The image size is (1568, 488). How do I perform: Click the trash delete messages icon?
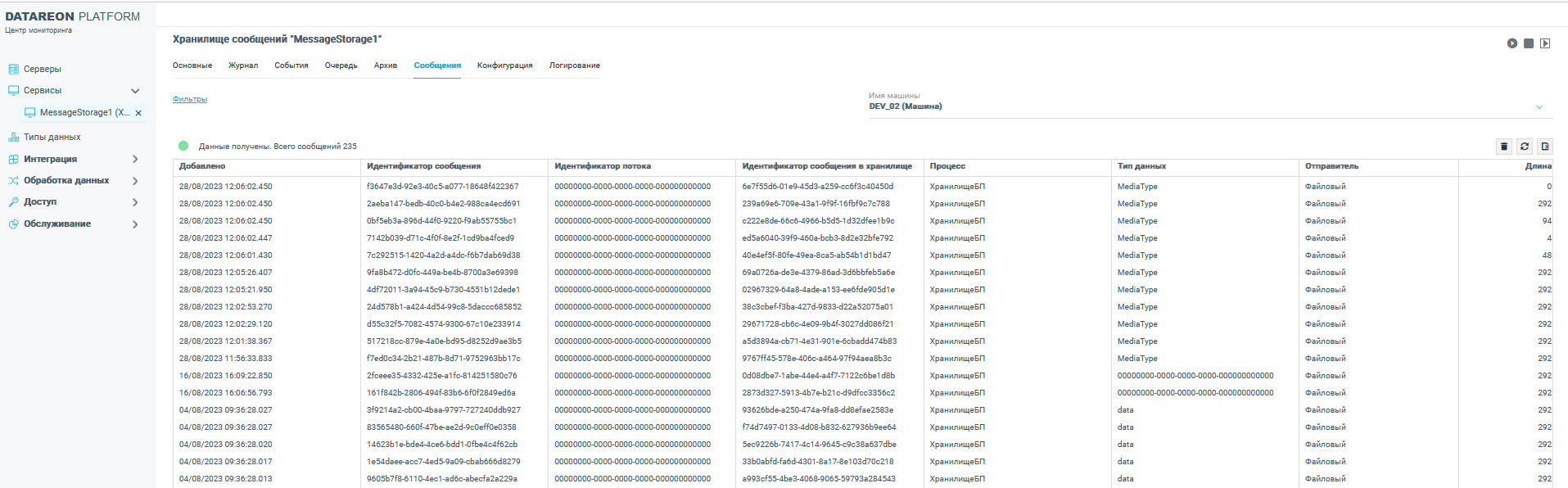pyautogui.click(x=1504, y=147)
